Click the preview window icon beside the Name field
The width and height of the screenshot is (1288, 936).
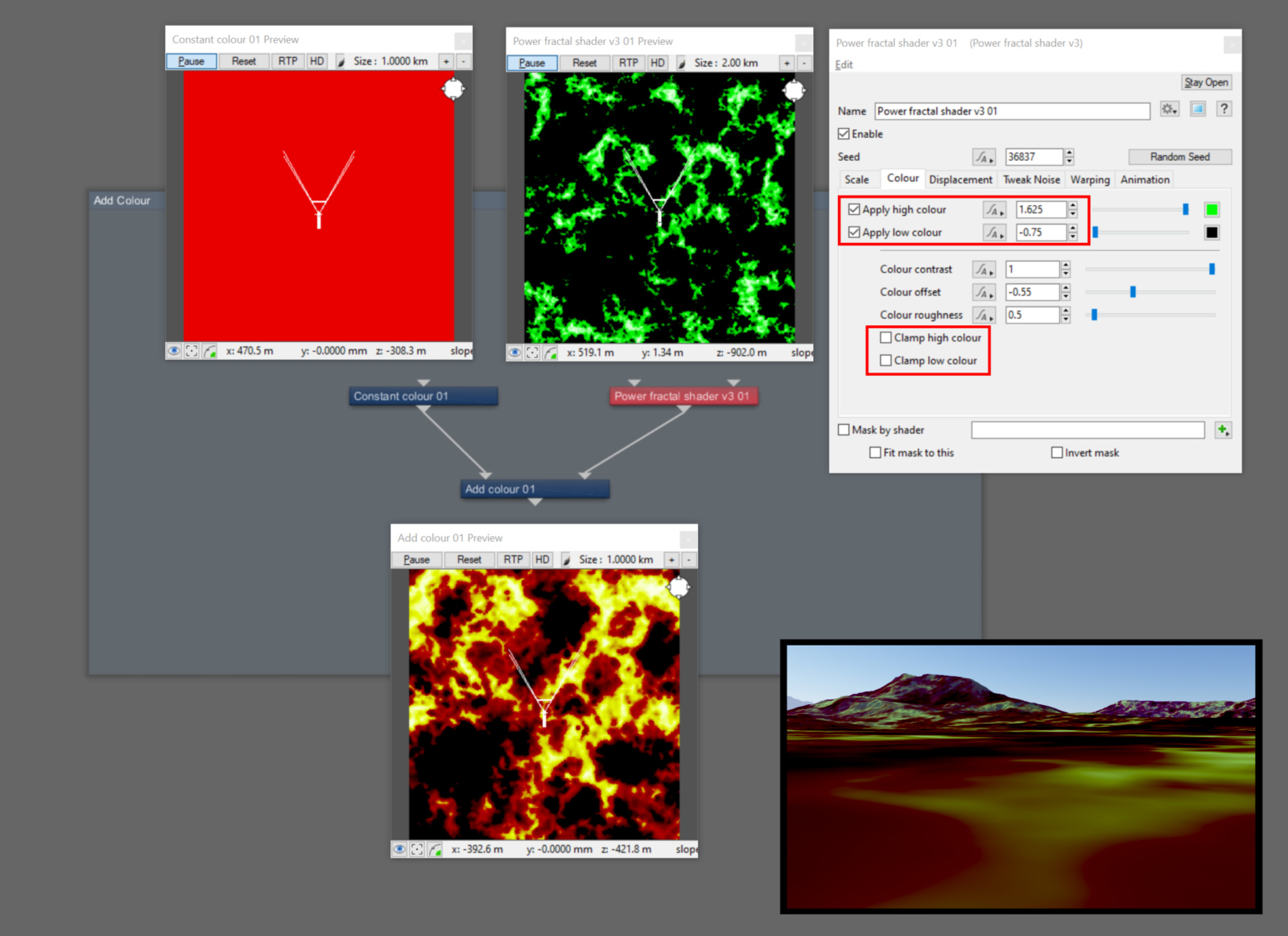click(1198, 109)
